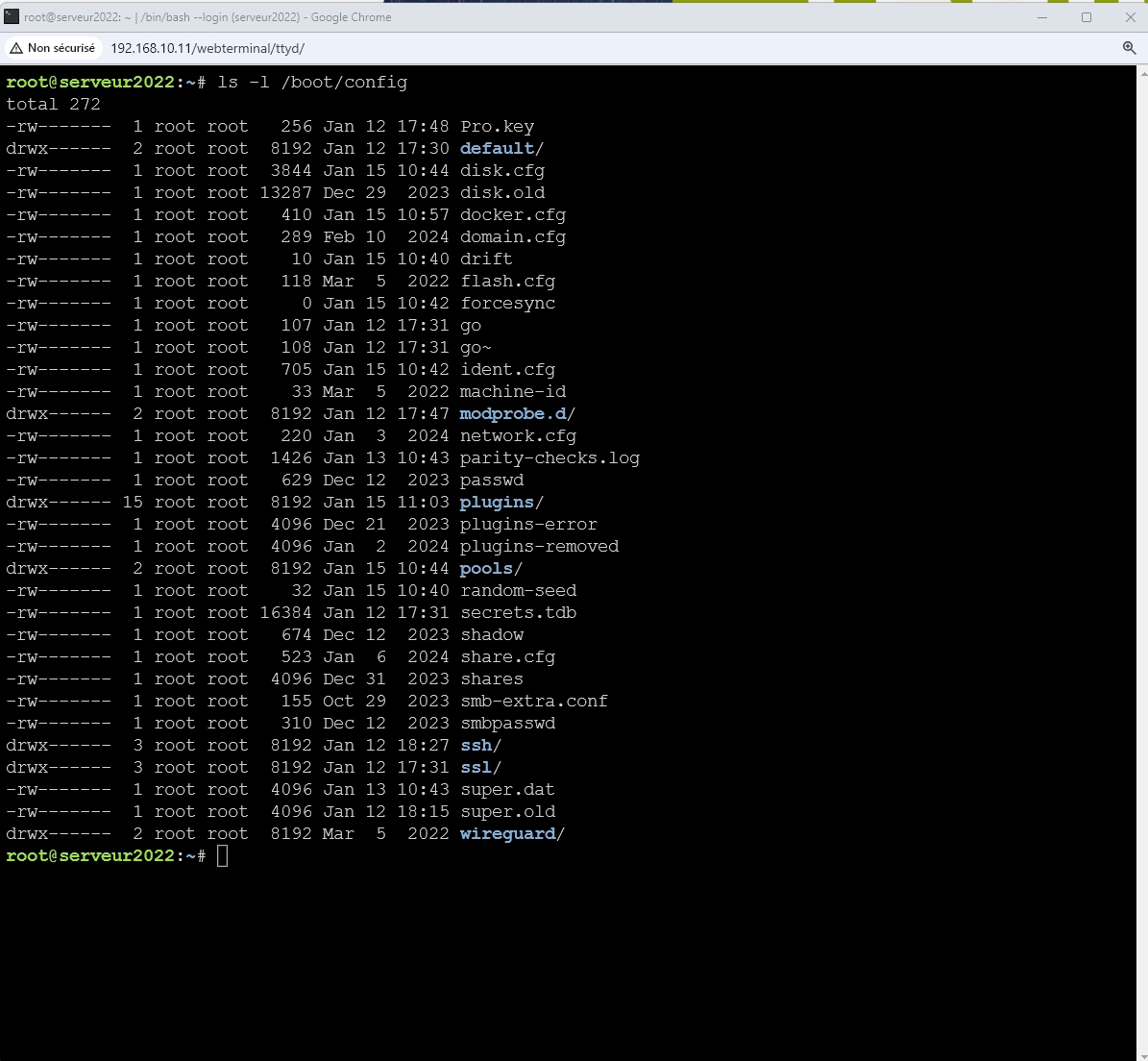The image size is (1148, 1061).
Task: Click the 'Non sécurisé' security warning badge
Action: 52,48
